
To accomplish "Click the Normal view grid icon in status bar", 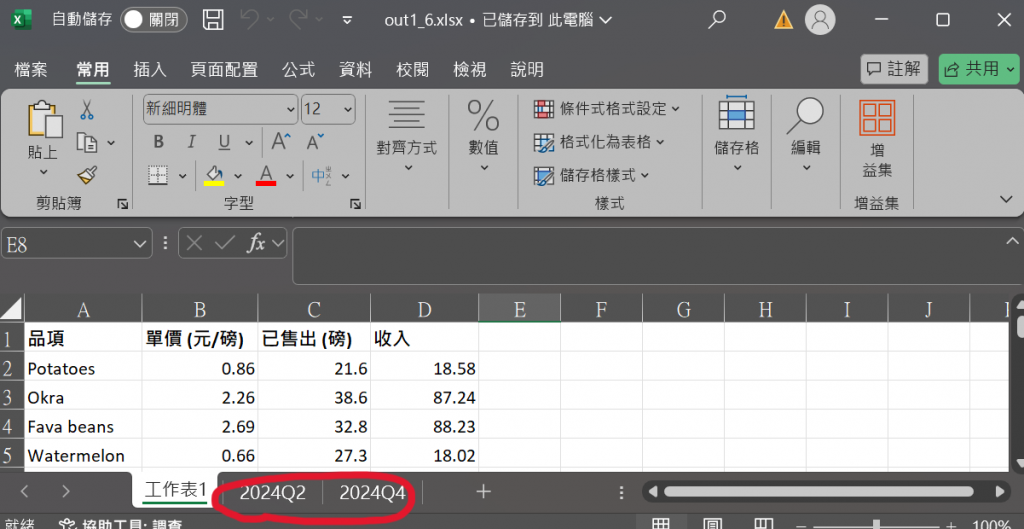I will [661, 524].
